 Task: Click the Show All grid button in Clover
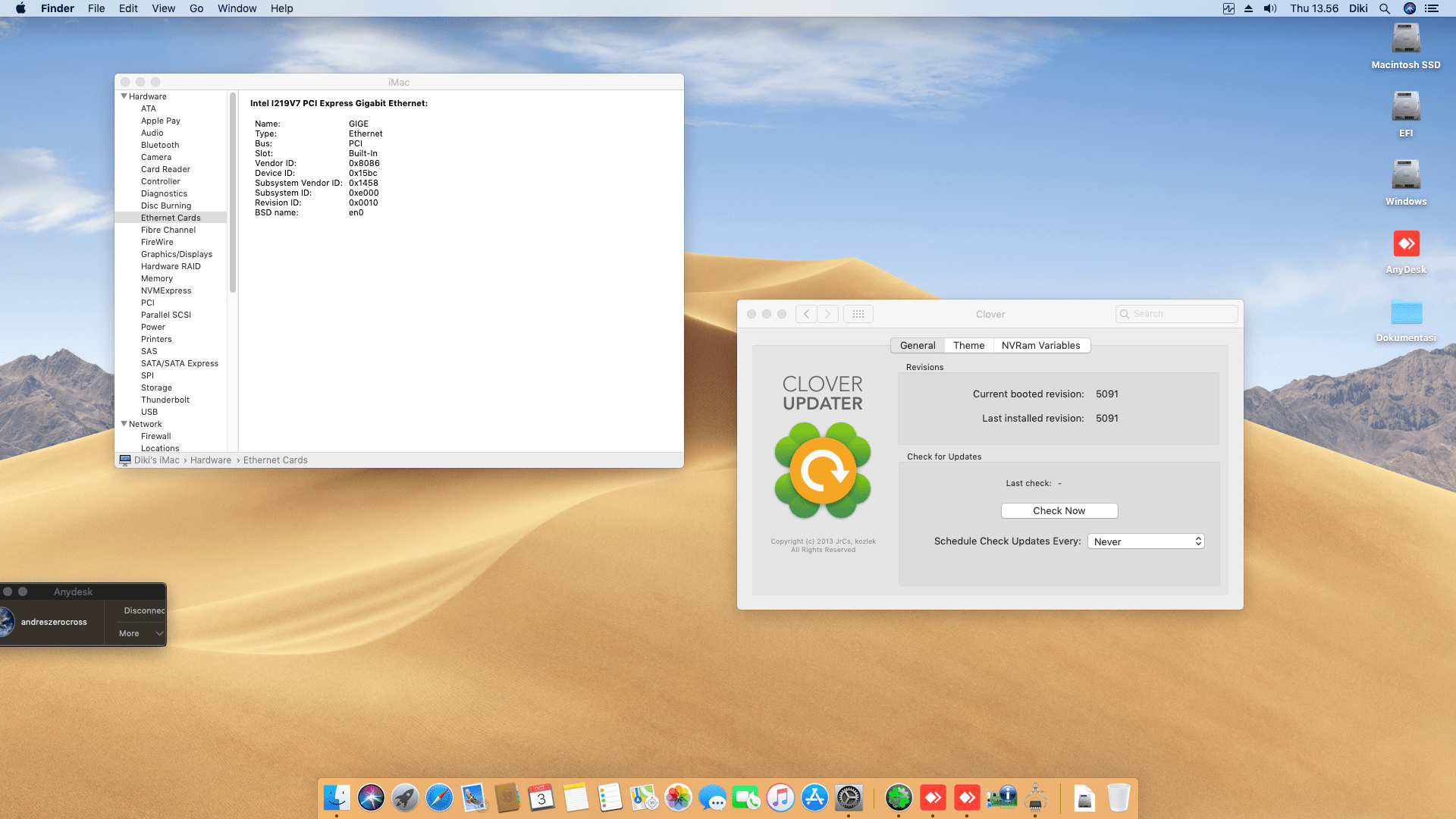[x=858, y=314]
